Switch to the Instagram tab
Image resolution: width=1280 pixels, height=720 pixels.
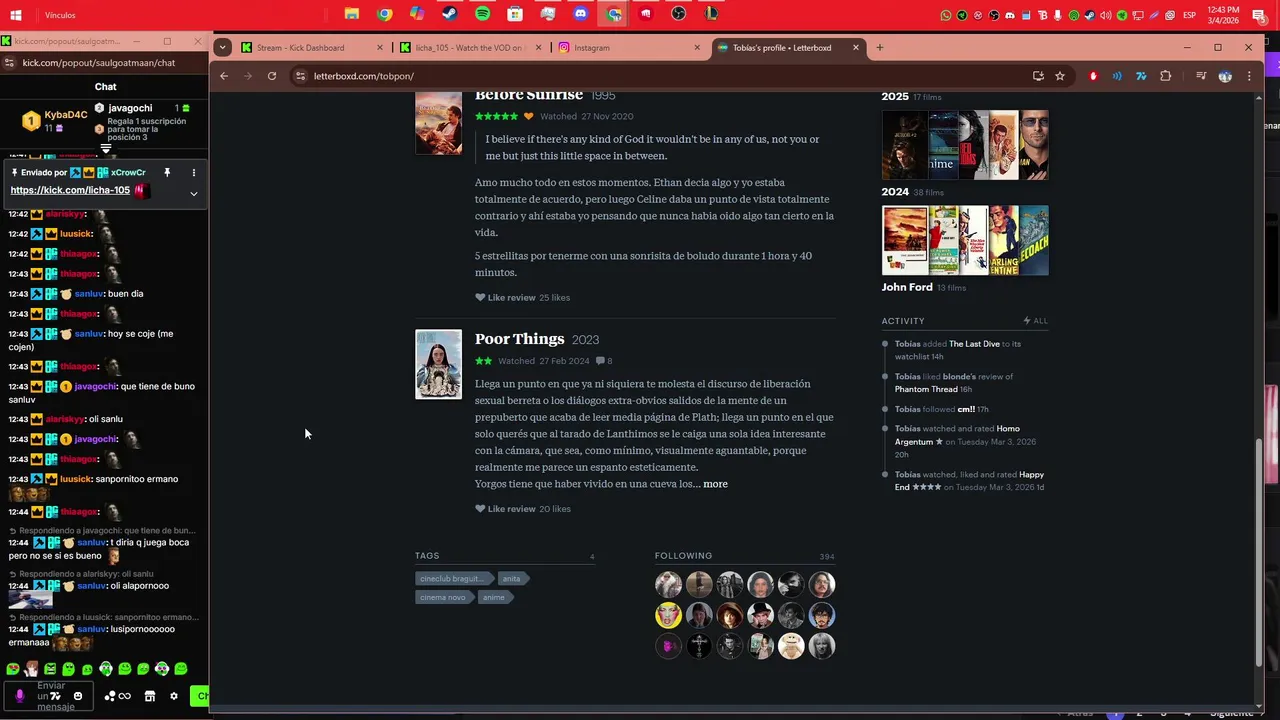[x=629, y=47]
